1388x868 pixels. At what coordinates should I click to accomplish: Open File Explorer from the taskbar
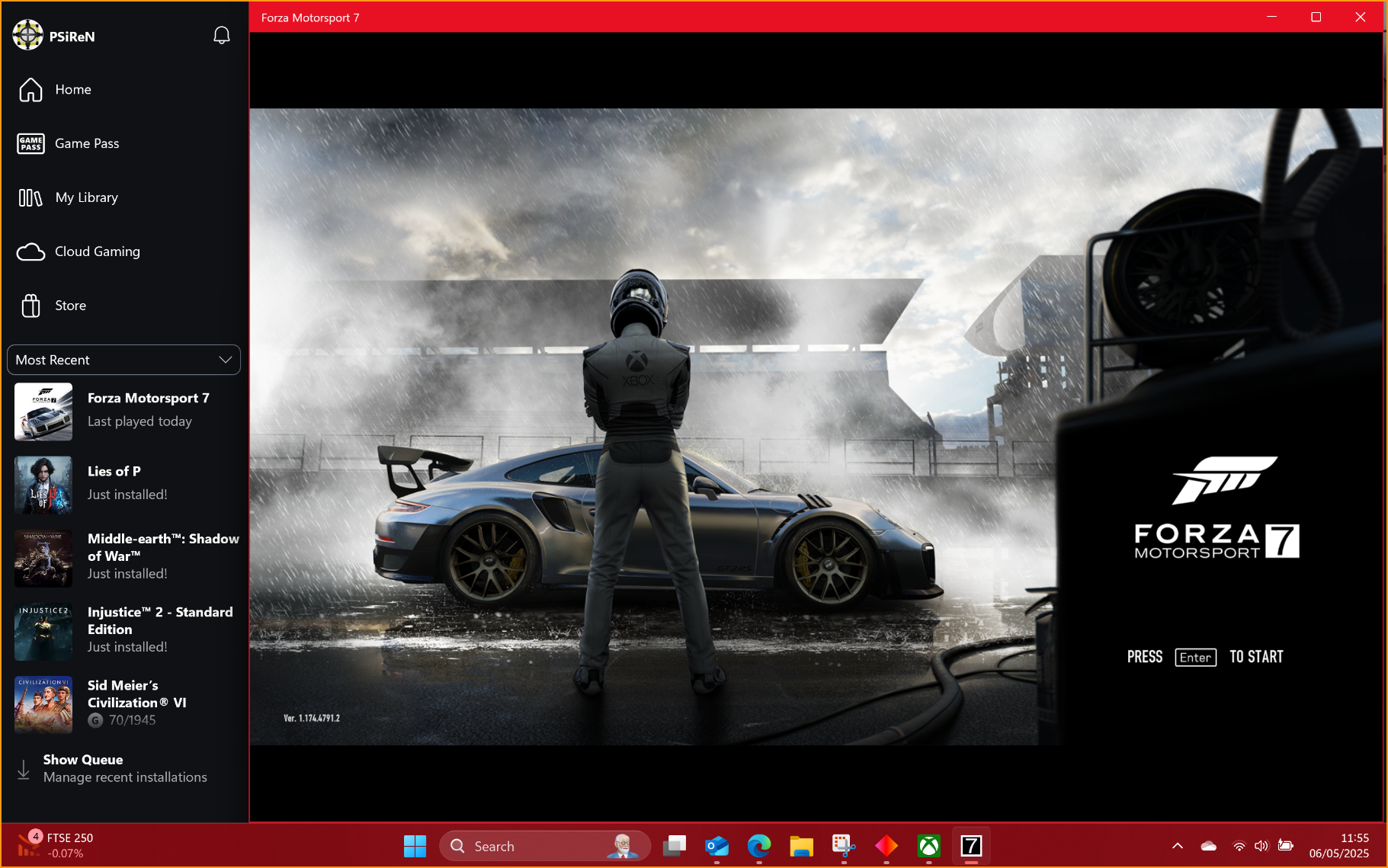tap(801, 846)
